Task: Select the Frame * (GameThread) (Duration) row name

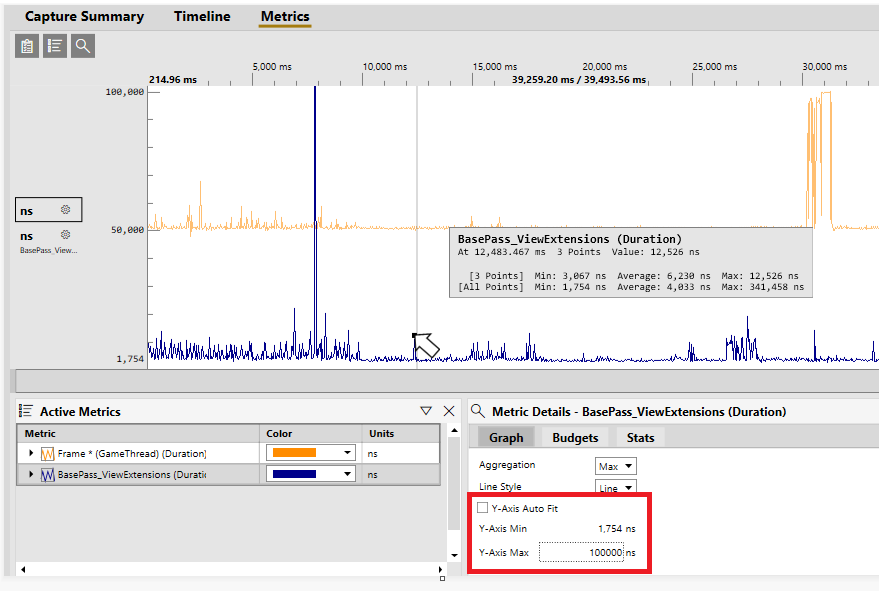Action: tap(132, 453)
